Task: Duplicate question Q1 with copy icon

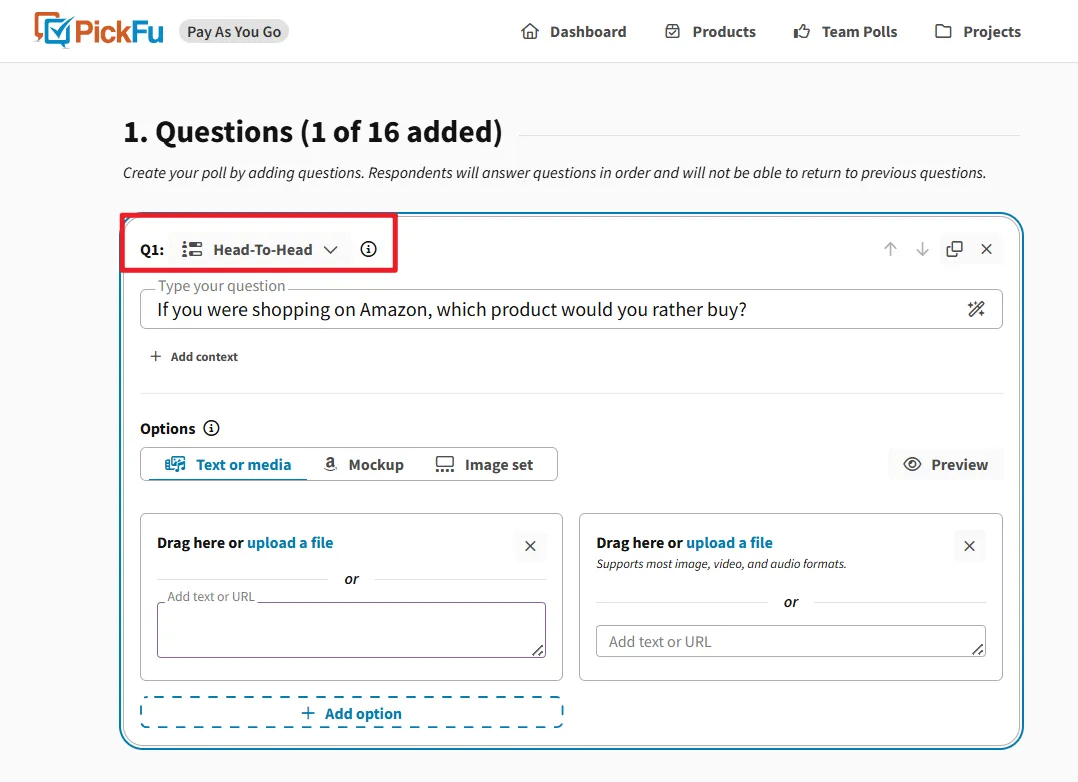Action: click(955, 249)
